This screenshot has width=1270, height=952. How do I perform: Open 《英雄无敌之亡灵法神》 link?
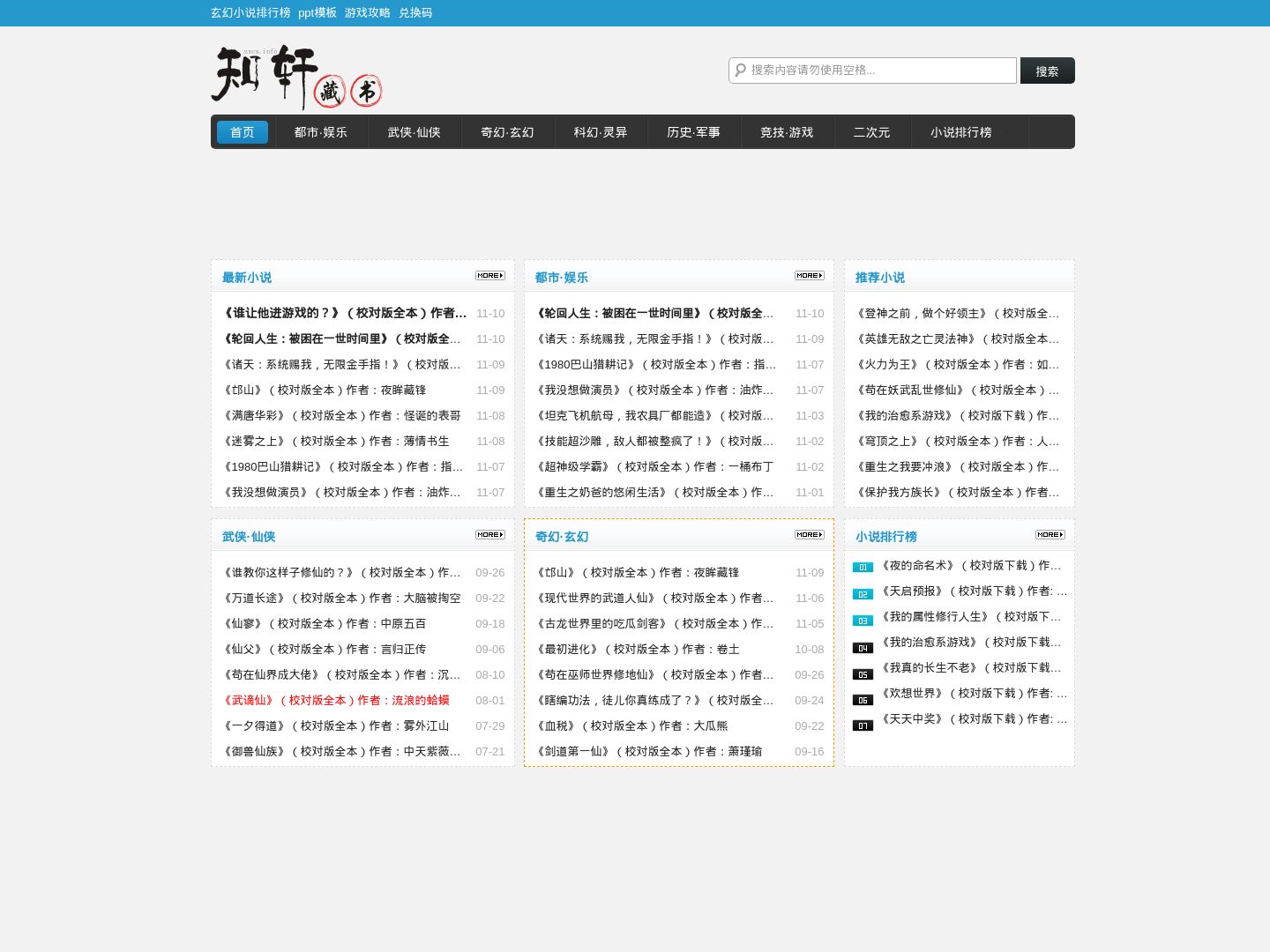tap(958, 338)
